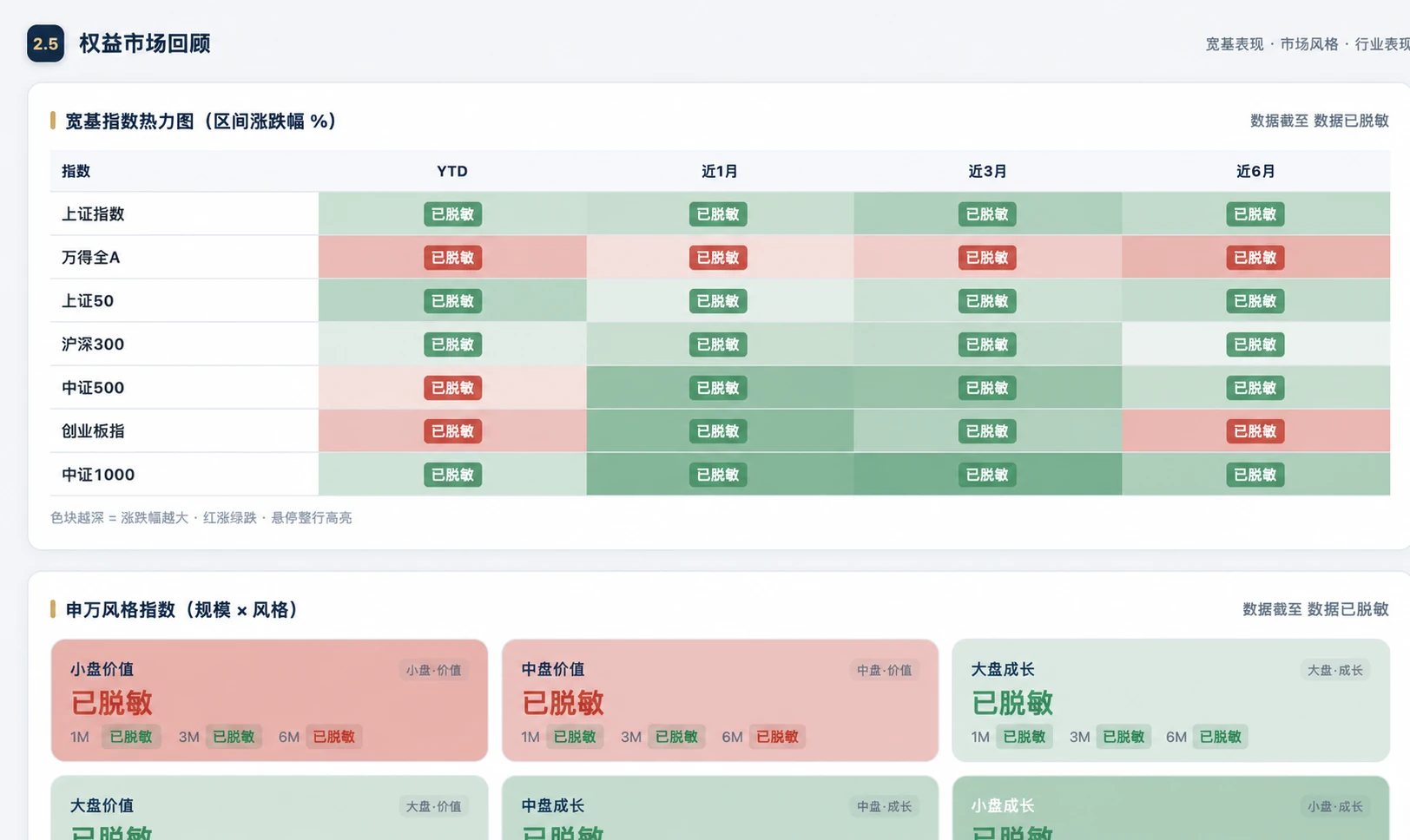Screen dimensions: 1410x840
Task: Click the 中证500 YTD badge
Action: (452, 388)
